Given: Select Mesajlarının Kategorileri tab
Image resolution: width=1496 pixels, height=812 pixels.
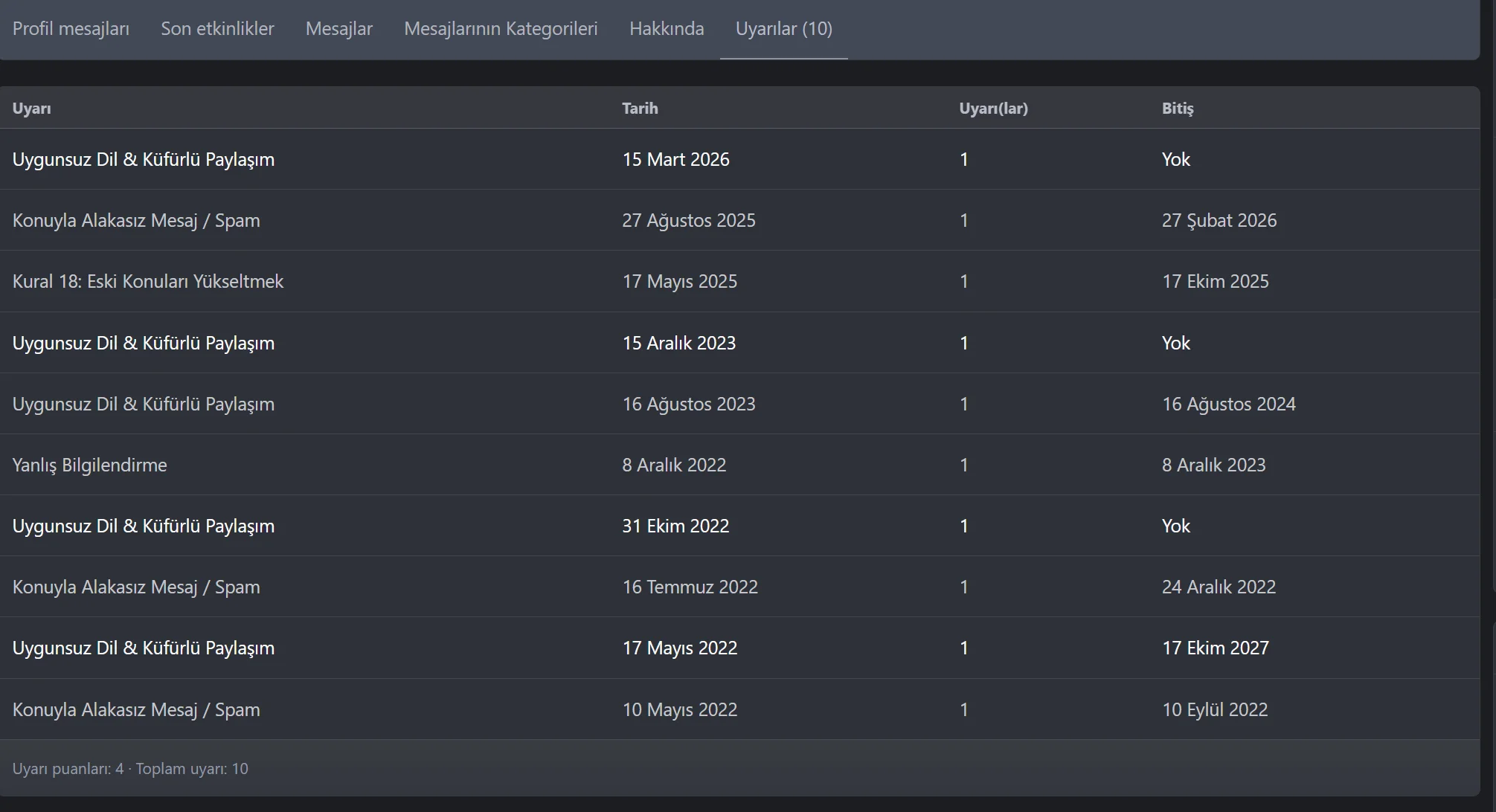Looking at the screenshot, I should [501, 29].
